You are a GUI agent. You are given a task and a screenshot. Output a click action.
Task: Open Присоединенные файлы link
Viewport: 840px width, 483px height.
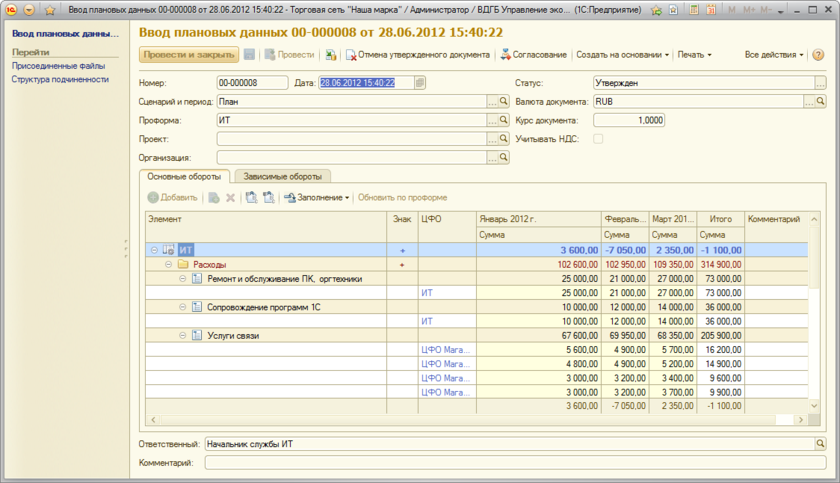pyautogui.click(x=58, y=65)
